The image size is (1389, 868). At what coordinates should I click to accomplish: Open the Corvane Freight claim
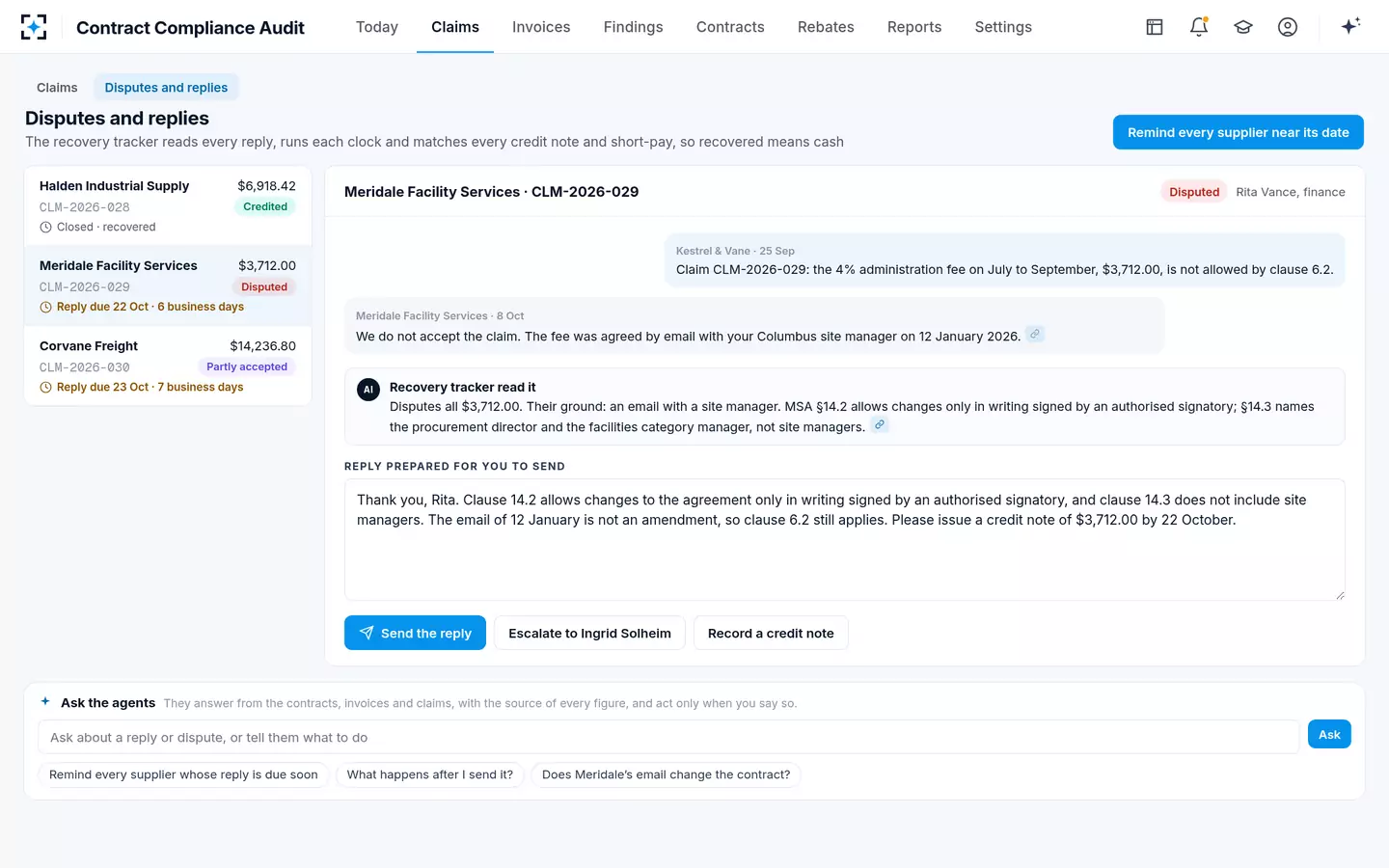(168, 366)
